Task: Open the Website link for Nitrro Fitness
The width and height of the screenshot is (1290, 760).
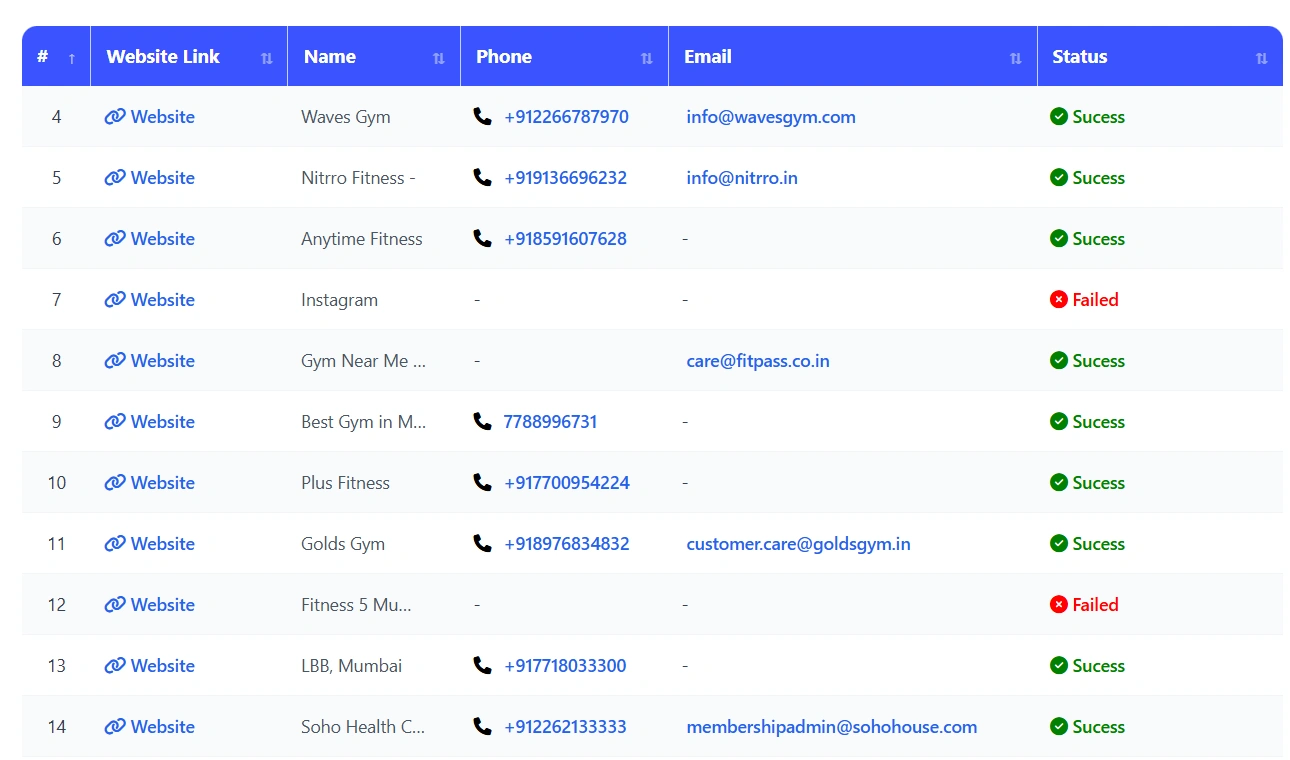Action: pos(162,177)
